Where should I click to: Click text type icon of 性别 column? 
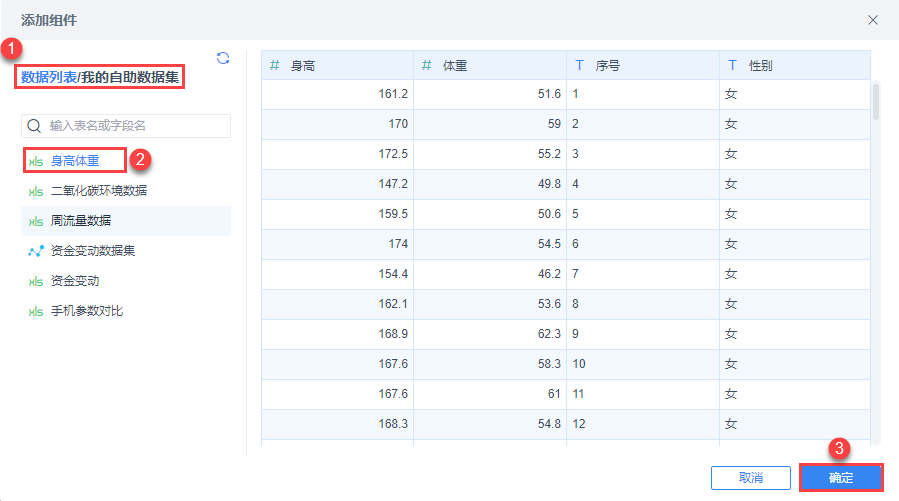[732, 65]
